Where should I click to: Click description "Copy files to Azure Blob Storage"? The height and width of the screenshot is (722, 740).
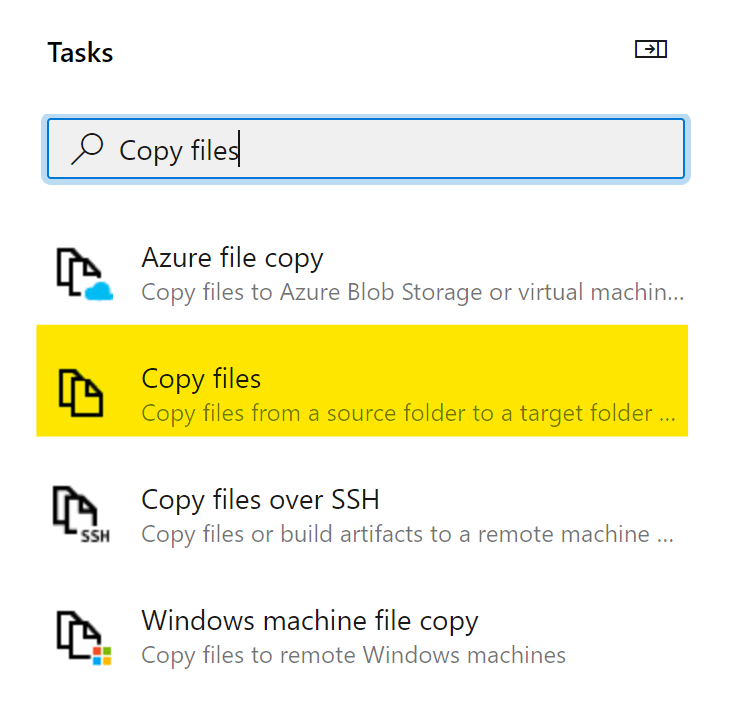pyautogui.click(x=412, y=293)
